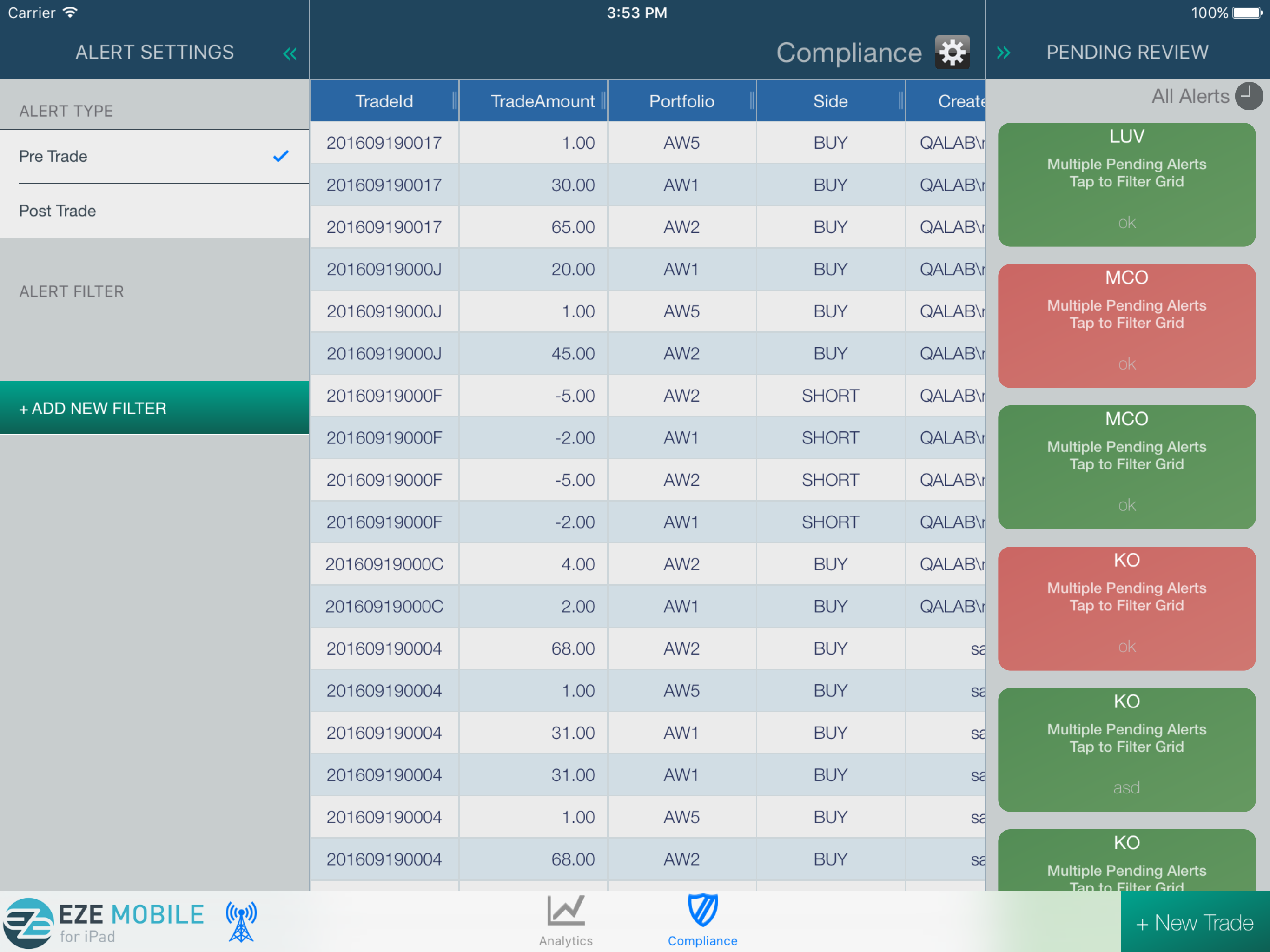Toggle the All Alerts filter
This screenshot has width=1270, height=952.
[1190, 96]
